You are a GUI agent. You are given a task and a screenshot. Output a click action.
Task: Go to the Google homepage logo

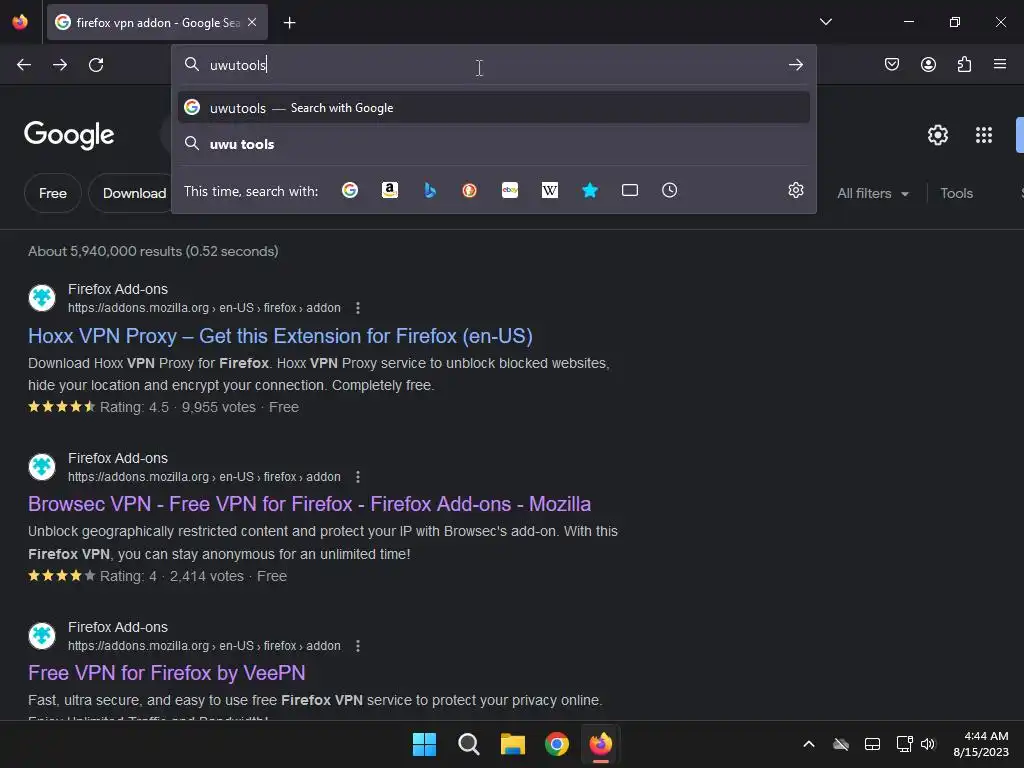coord(69,135)
